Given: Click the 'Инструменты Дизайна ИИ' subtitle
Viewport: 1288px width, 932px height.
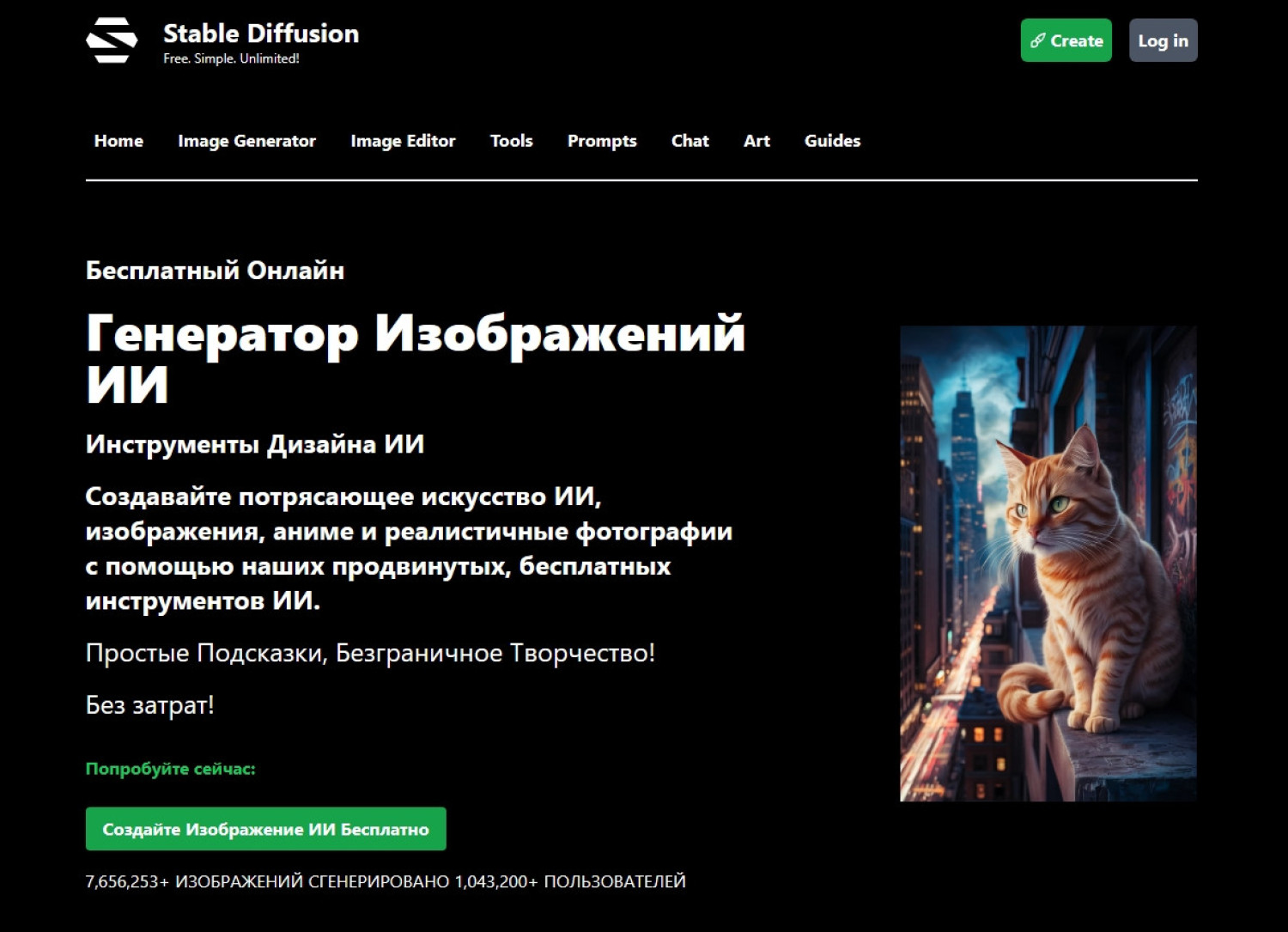Looking at the screenshot, I should [254, 444].
